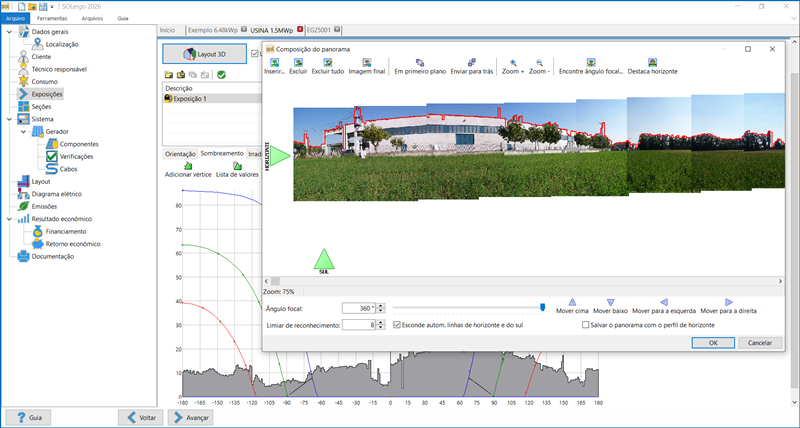800x428 pixels.
Task: Enable Salvar o panorama com perfil checkbox
Action: (x=586, y=325)
